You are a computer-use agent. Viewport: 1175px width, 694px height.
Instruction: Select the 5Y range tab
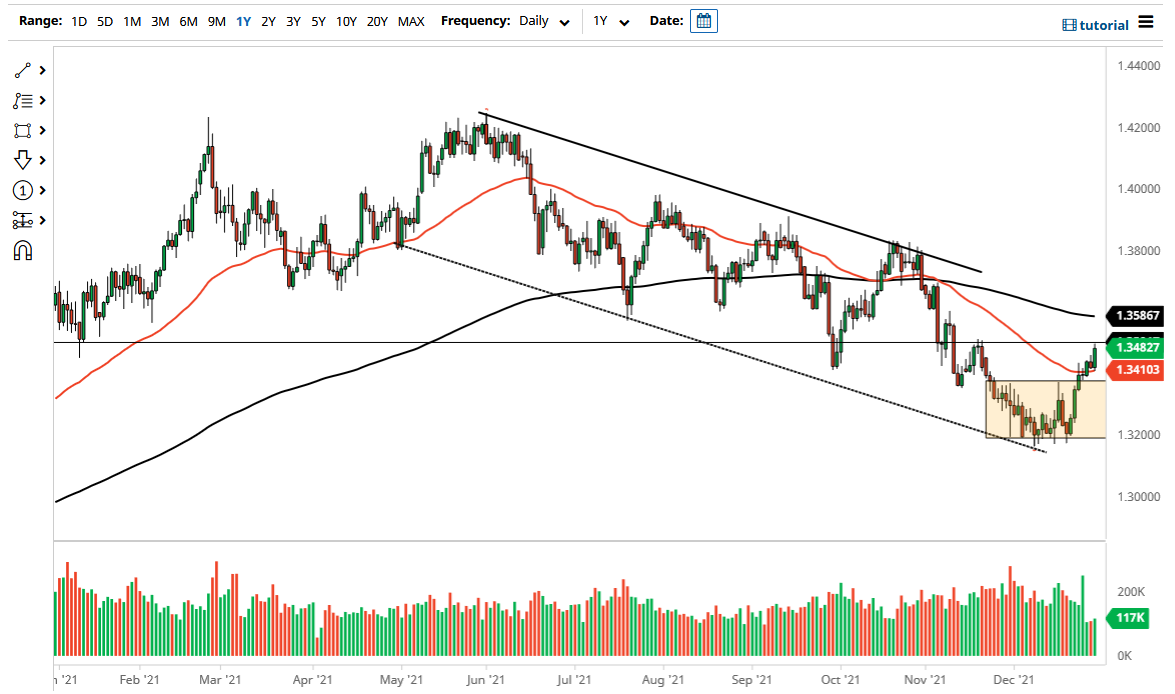(x=318, y=20)
